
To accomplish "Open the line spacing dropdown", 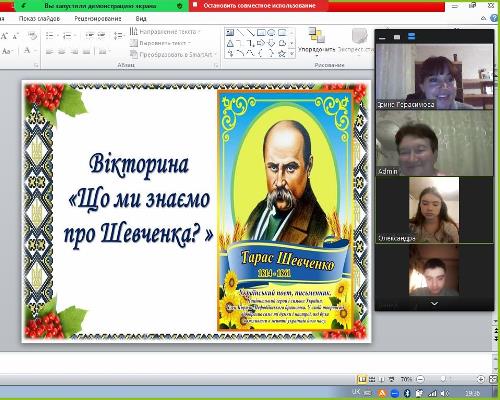I will [x=119, y=35].
